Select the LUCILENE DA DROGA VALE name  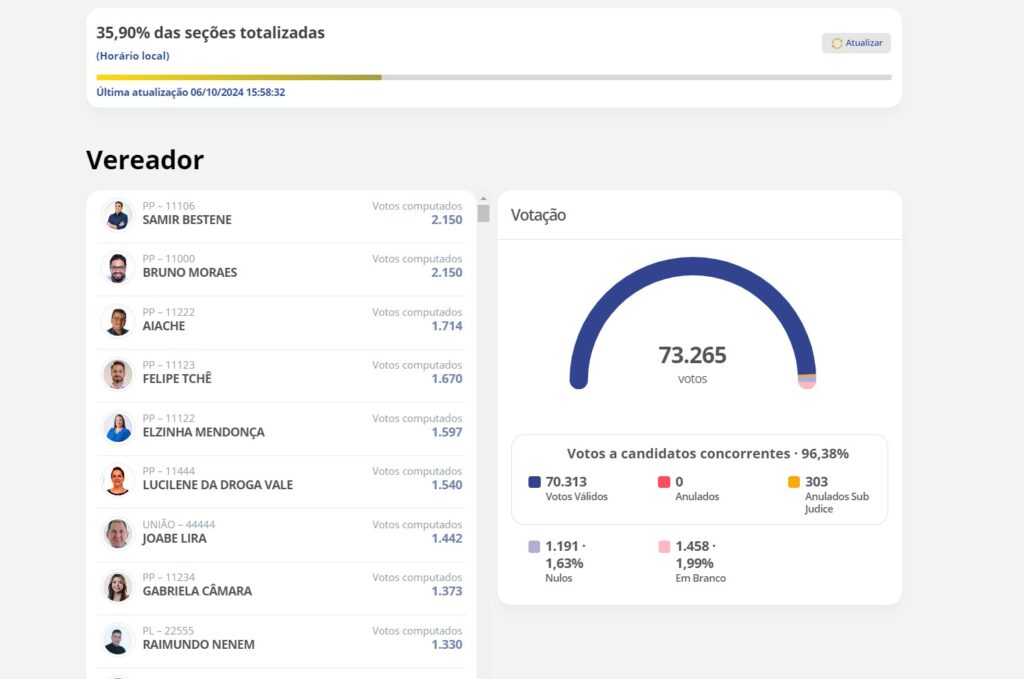217,485
